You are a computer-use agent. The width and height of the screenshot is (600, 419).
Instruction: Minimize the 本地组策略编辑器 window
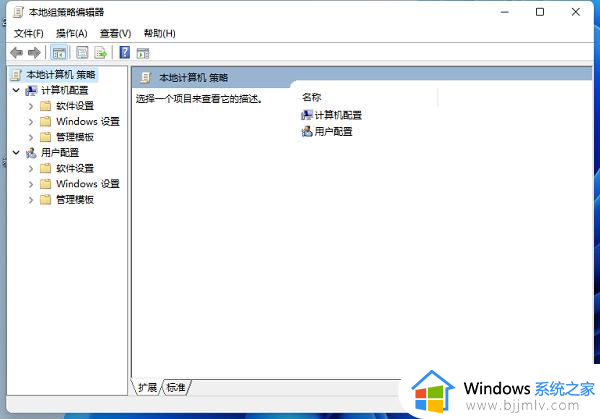pyautogui.click(x=505, y=12)
